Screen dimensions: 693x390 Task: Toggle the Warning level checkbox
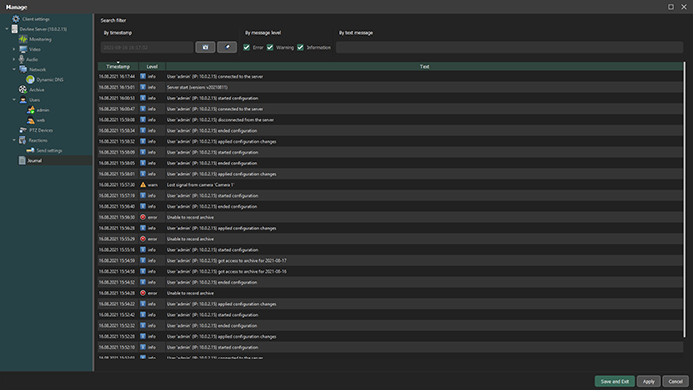click(270, 47)
